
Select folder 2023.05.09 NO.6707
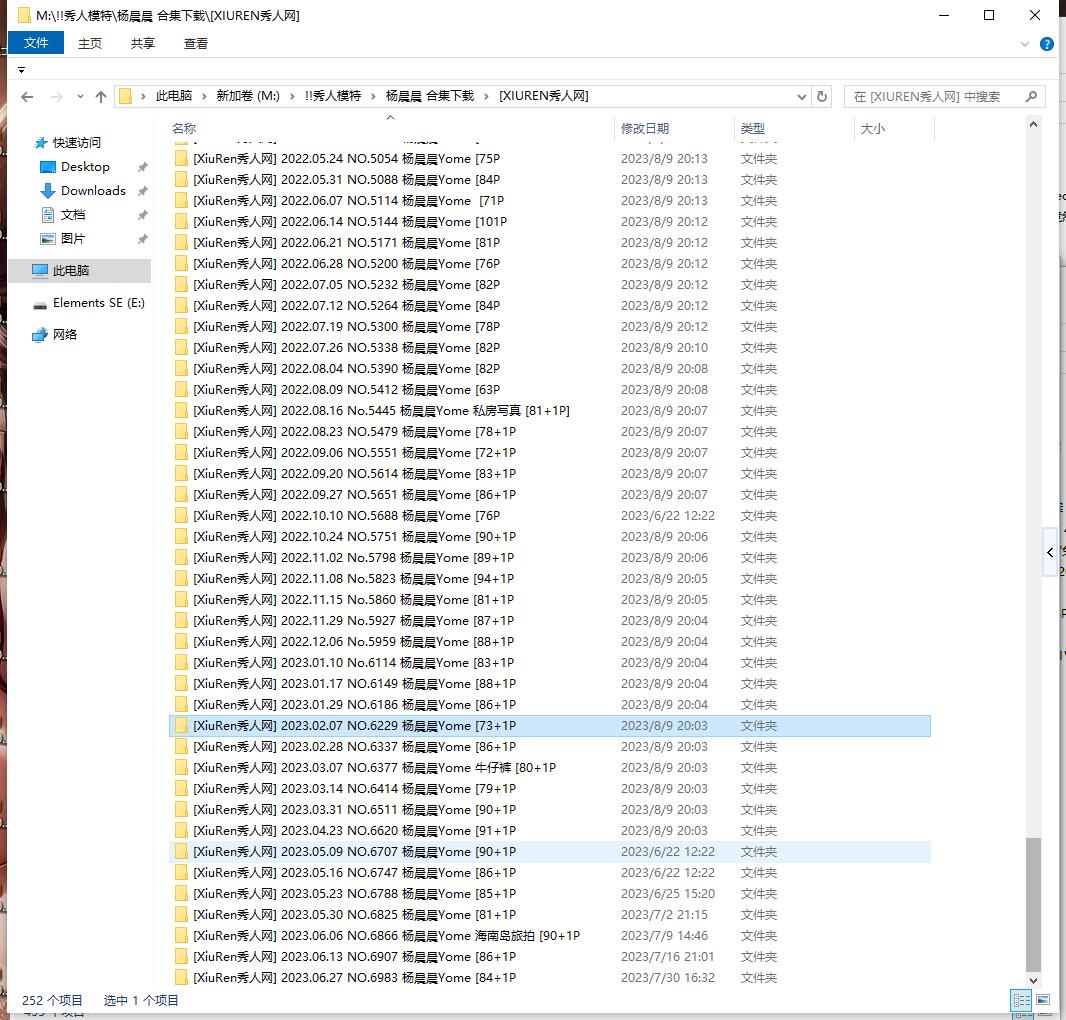(550, 851)
